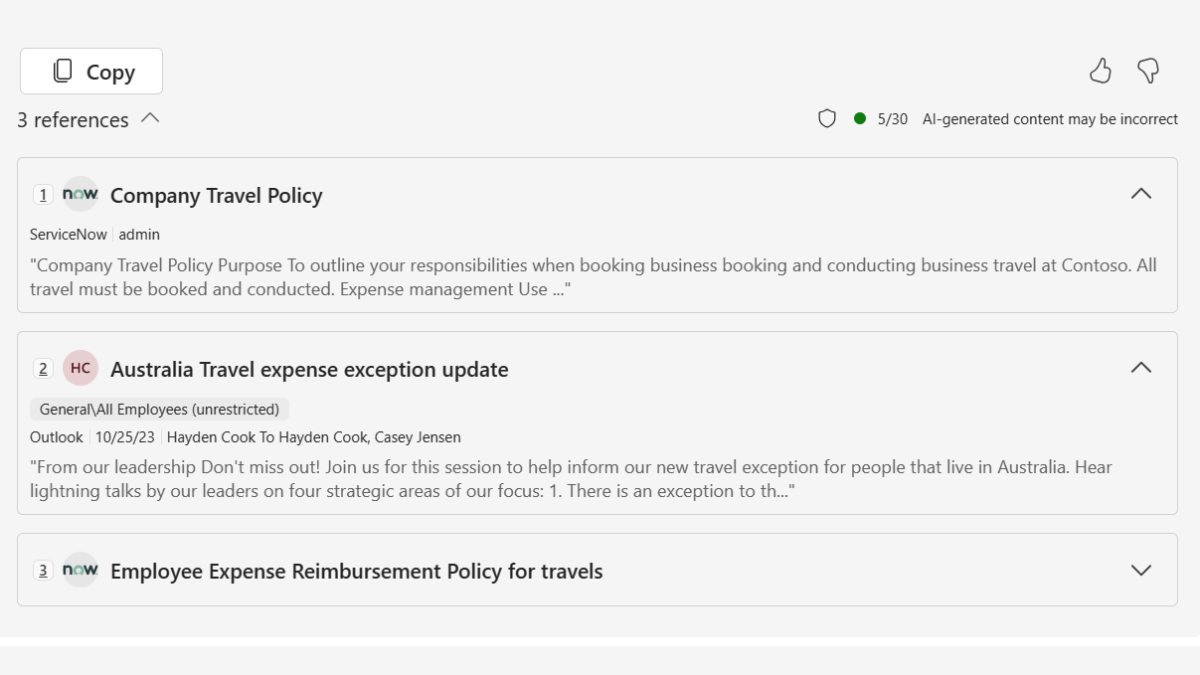The image size is (1200, 675).
Task: Collapse the Australia Travel expense exception reference
Action: pos(1140,368)
